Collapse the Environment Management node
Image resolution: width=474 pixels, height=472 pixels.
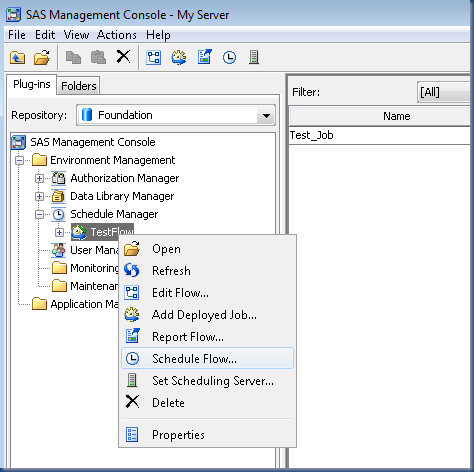(x=19, y=160)
